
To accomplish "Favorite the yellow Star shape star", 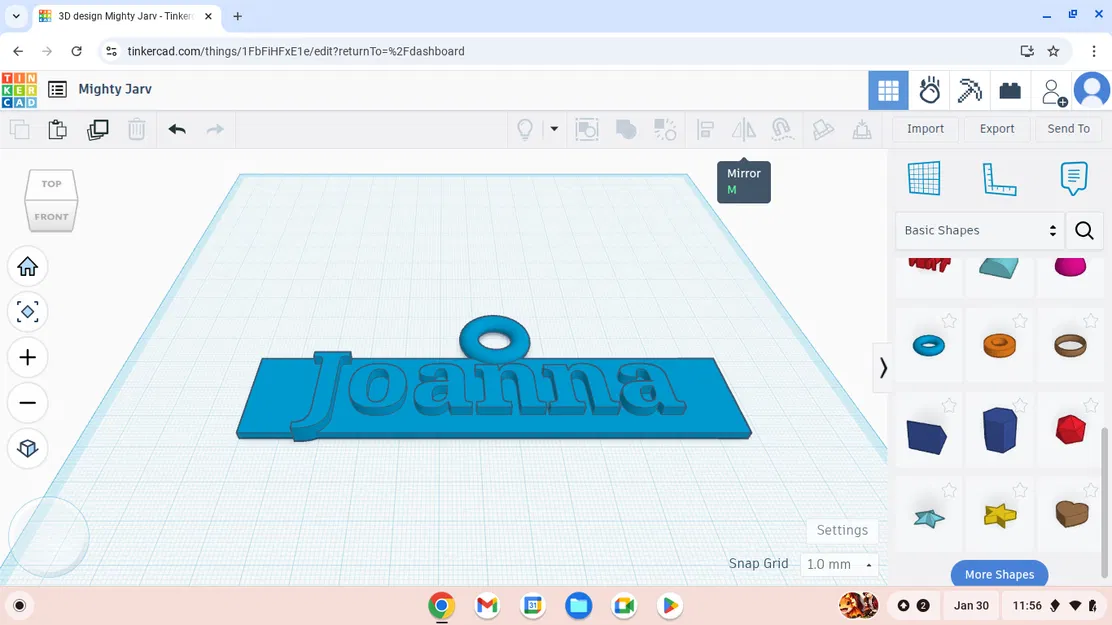I will (x=1020, y=490).
